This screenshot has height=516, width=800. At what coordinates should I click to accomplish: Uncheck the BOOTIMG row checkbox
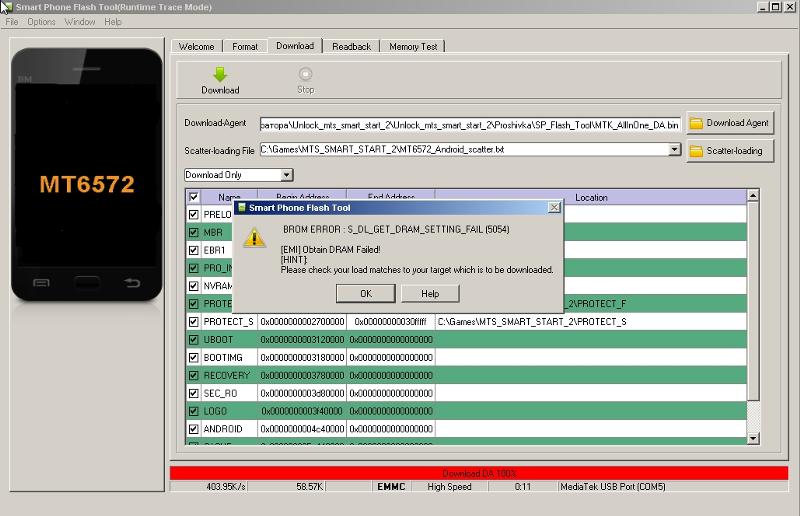[193, 357]
